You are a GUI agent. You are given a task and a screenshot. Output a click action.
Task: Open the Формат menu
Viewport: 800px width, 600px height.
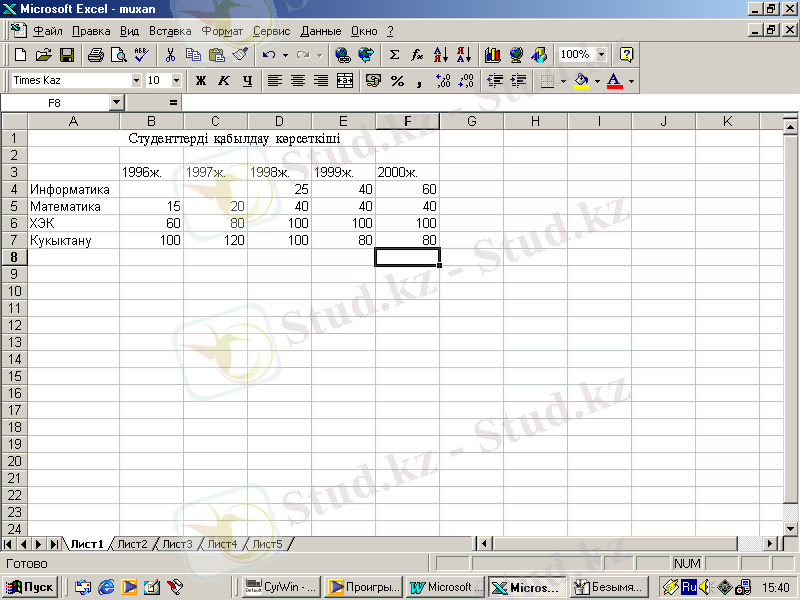(x=222, y=31)
